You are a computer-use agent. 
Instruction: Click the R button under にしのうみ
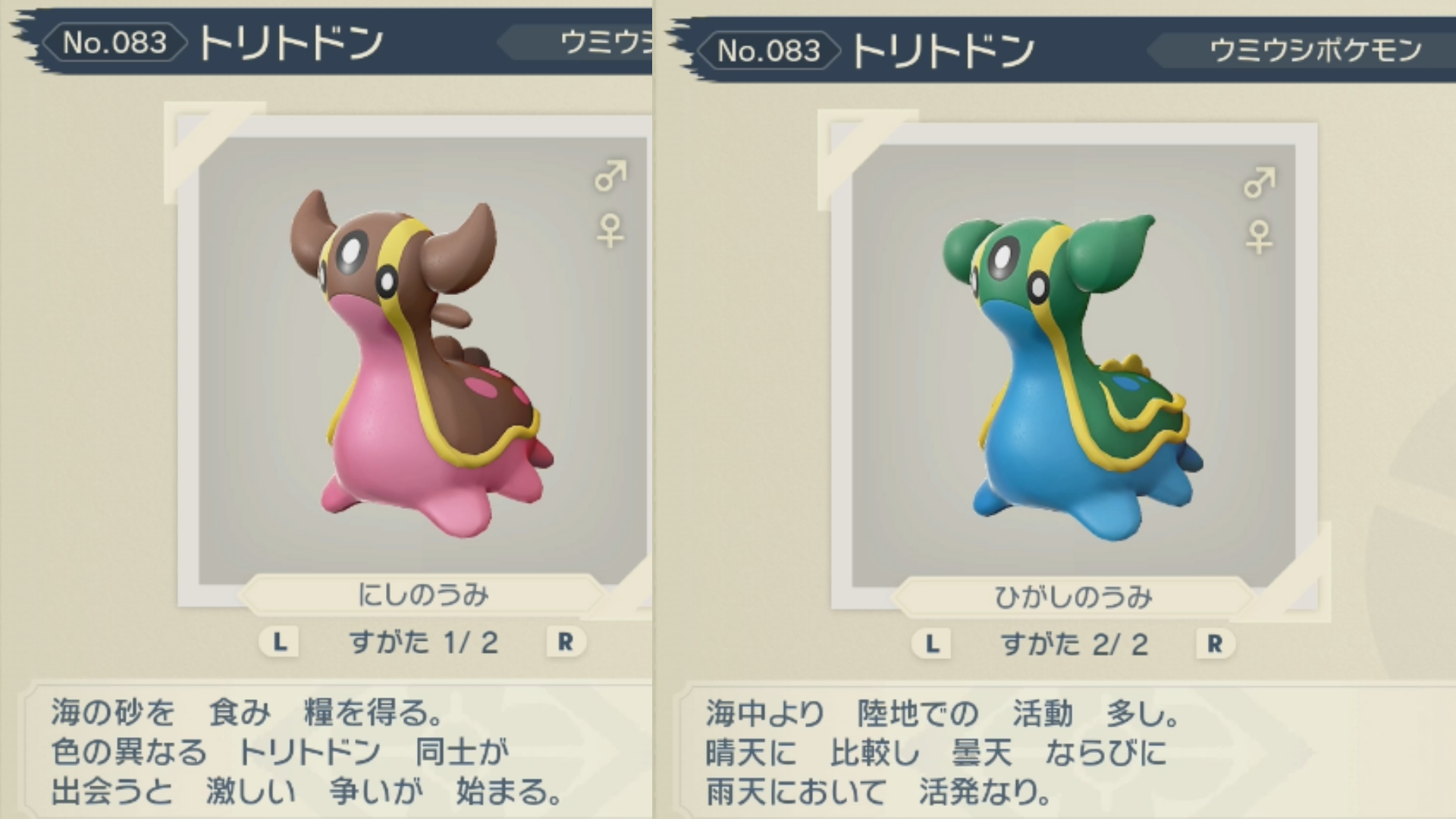[566, 642]
